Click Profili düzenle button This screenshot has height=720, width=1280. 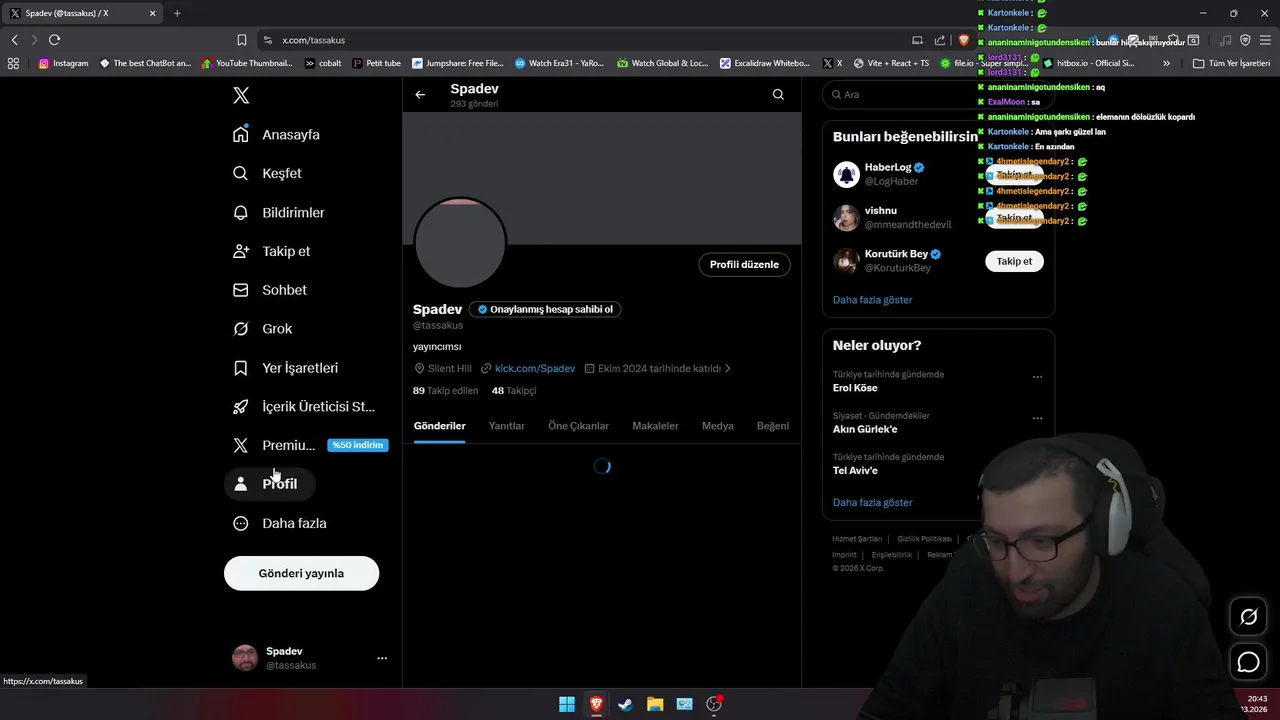click(744, 264)
